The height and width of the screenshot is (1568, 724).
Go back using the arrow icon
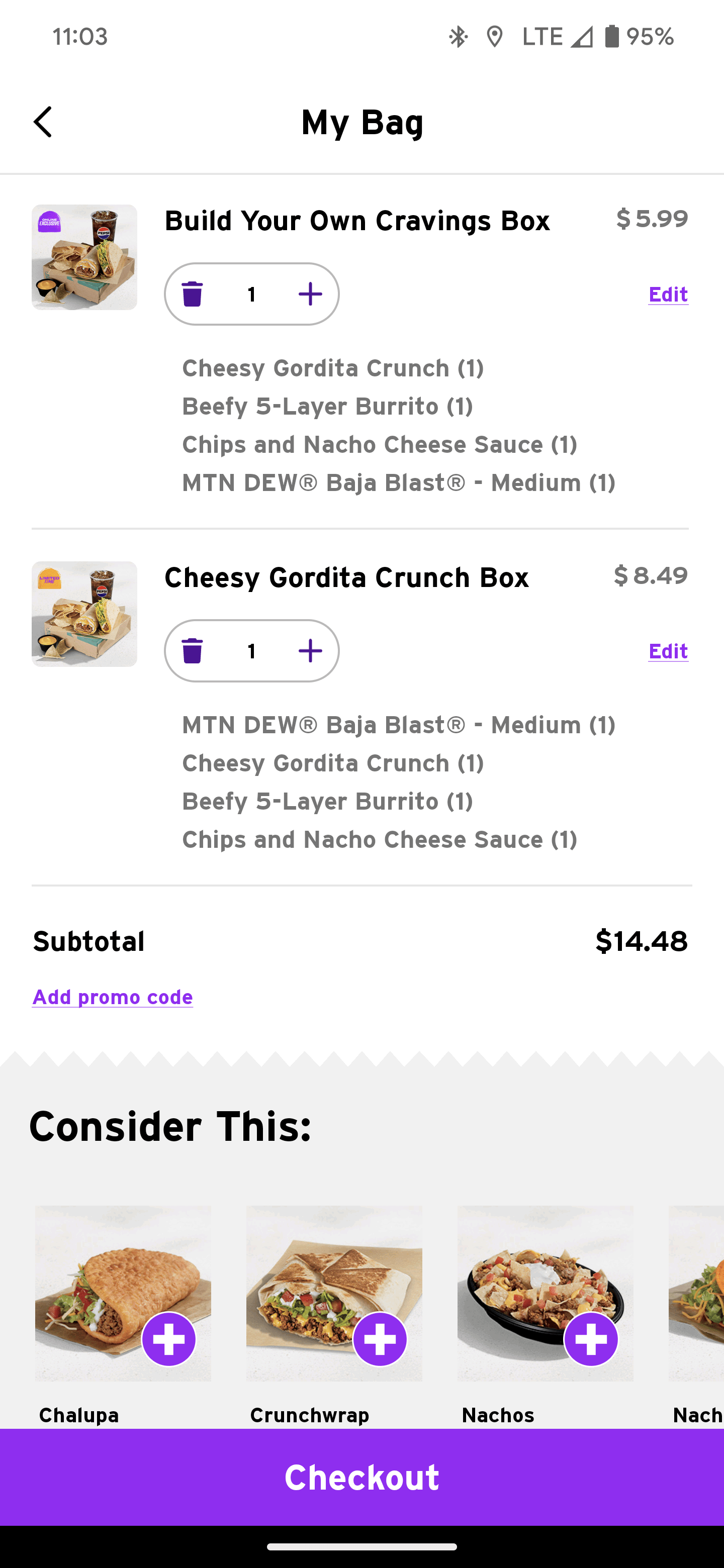coord(43,122)
